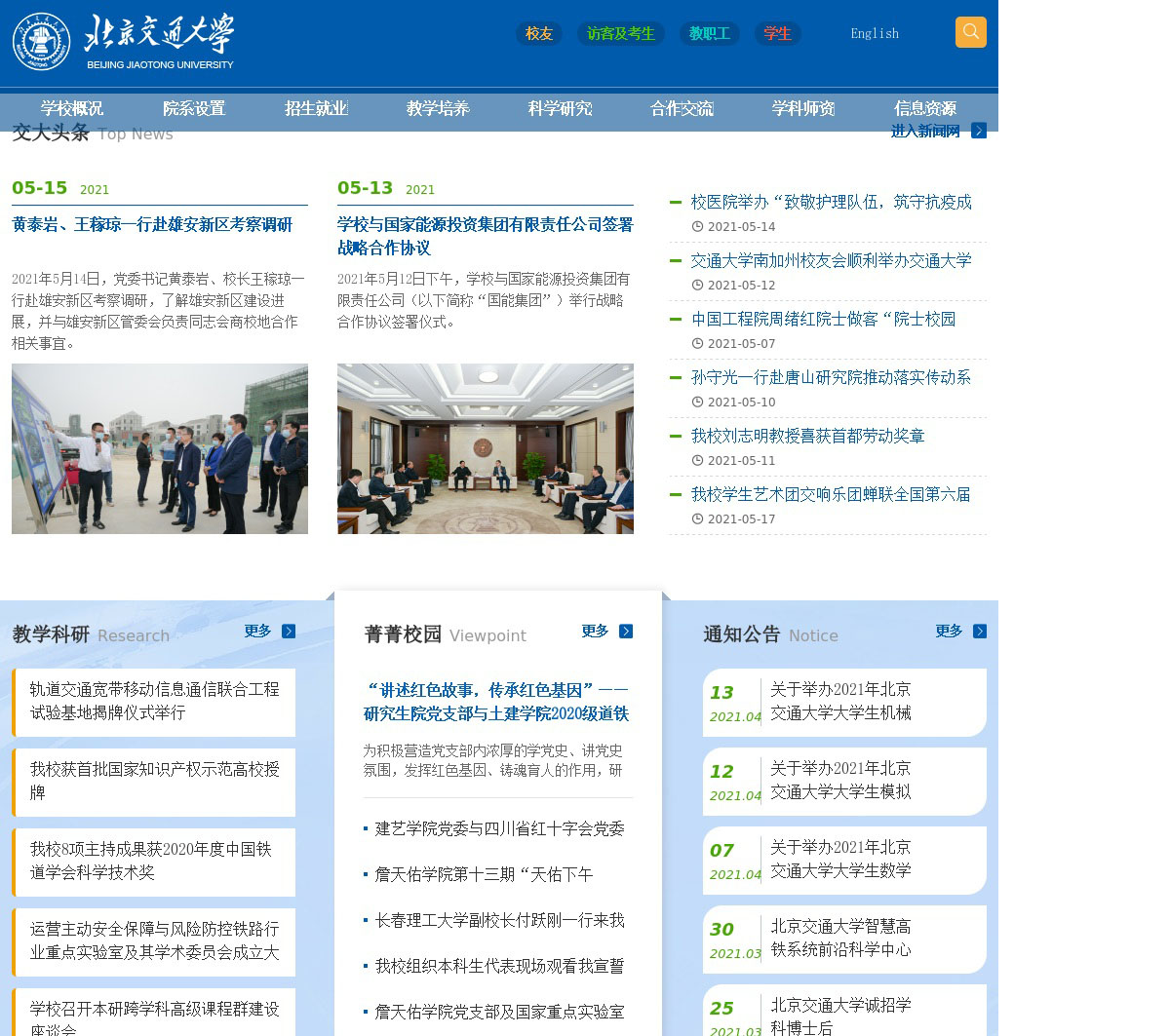Open the 合作交流 menu
The width and height of the screenshot is (1170, 1036).
pos(682,108)
